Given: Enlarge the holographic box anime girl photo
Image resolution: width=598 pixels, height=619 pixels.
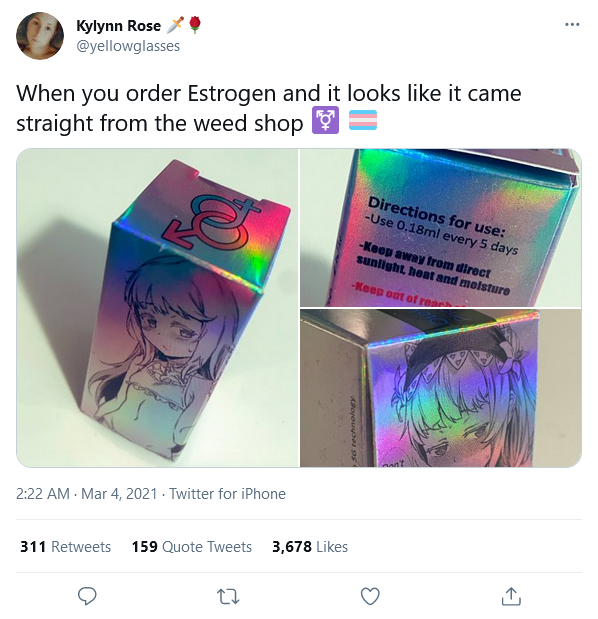Looking at the screenshot, I should 157,308.
